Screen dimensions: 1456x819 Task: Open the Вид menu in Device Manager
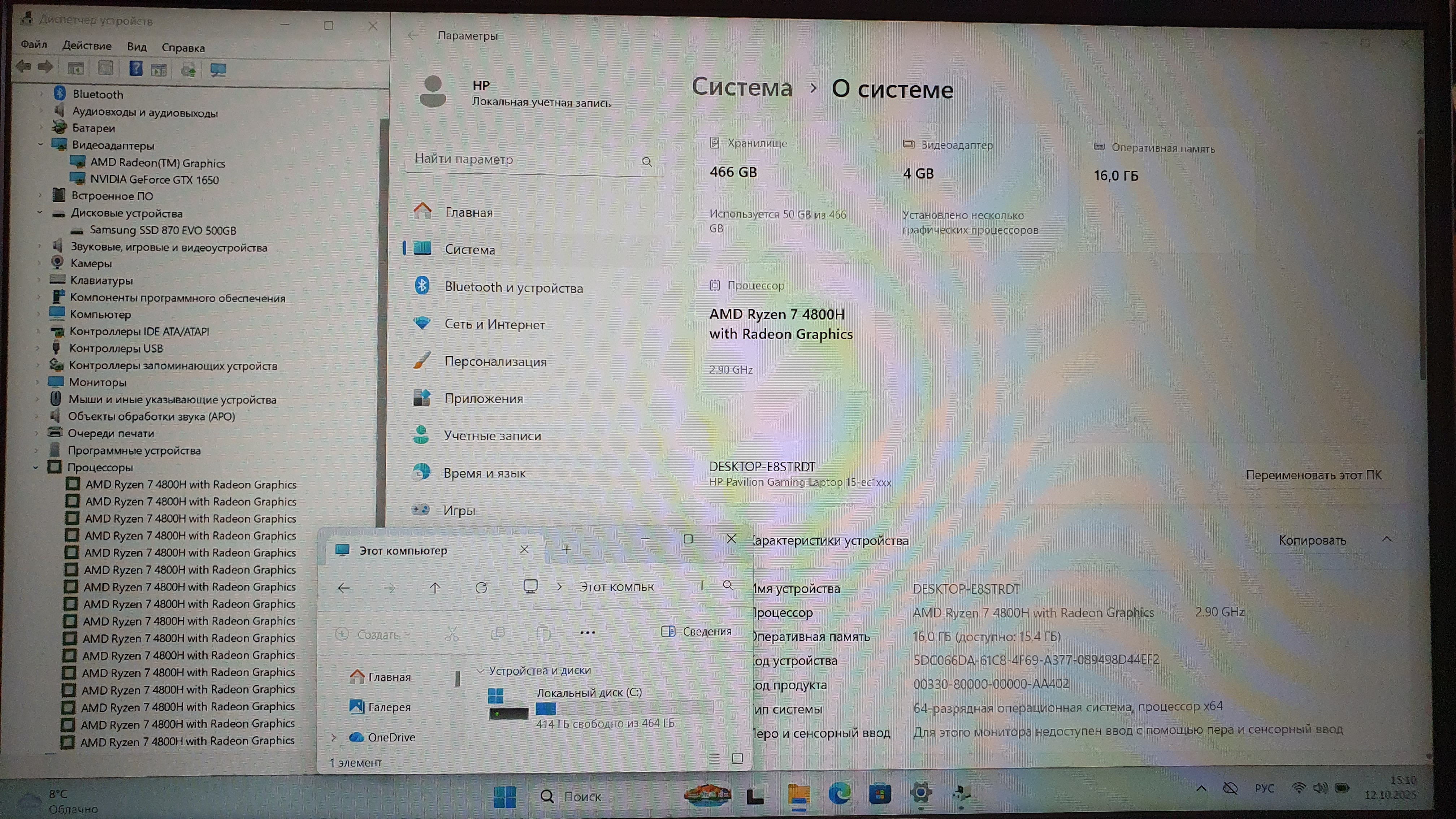coord(137,47)
